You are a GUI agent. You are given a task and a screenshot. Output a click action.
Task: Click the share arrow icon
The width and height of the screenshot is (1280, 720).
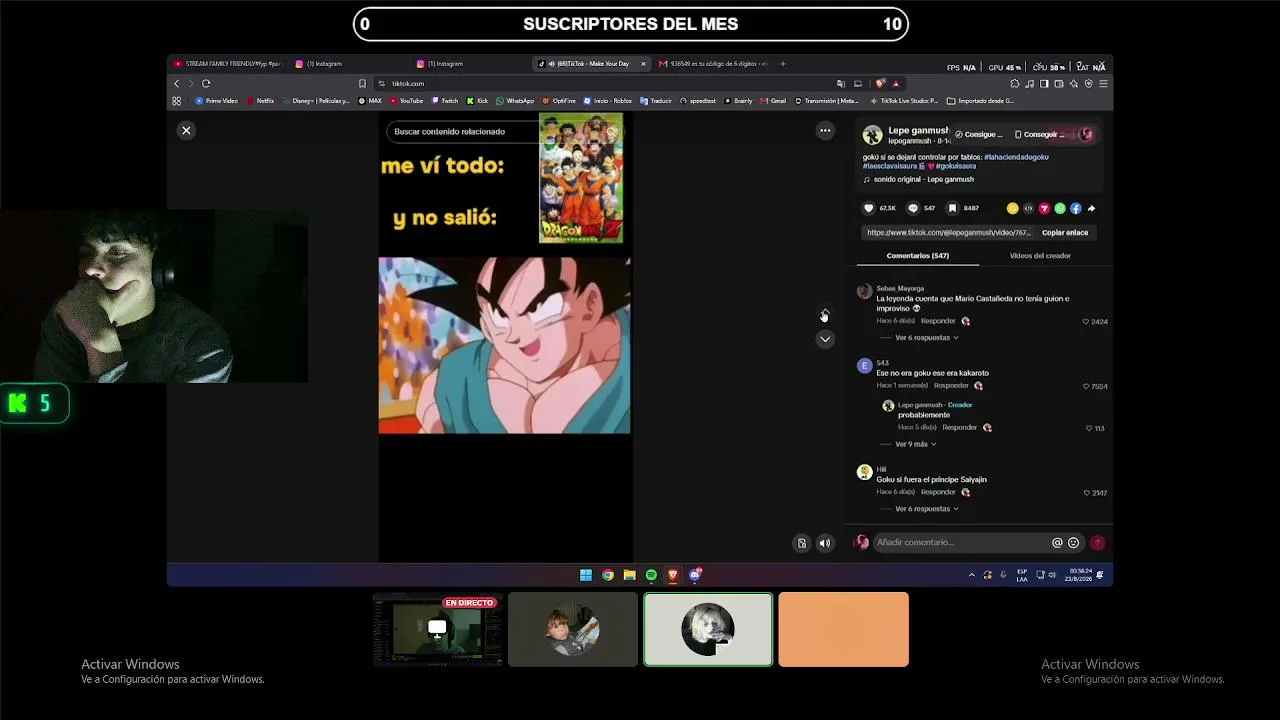tap(1091, 208)
